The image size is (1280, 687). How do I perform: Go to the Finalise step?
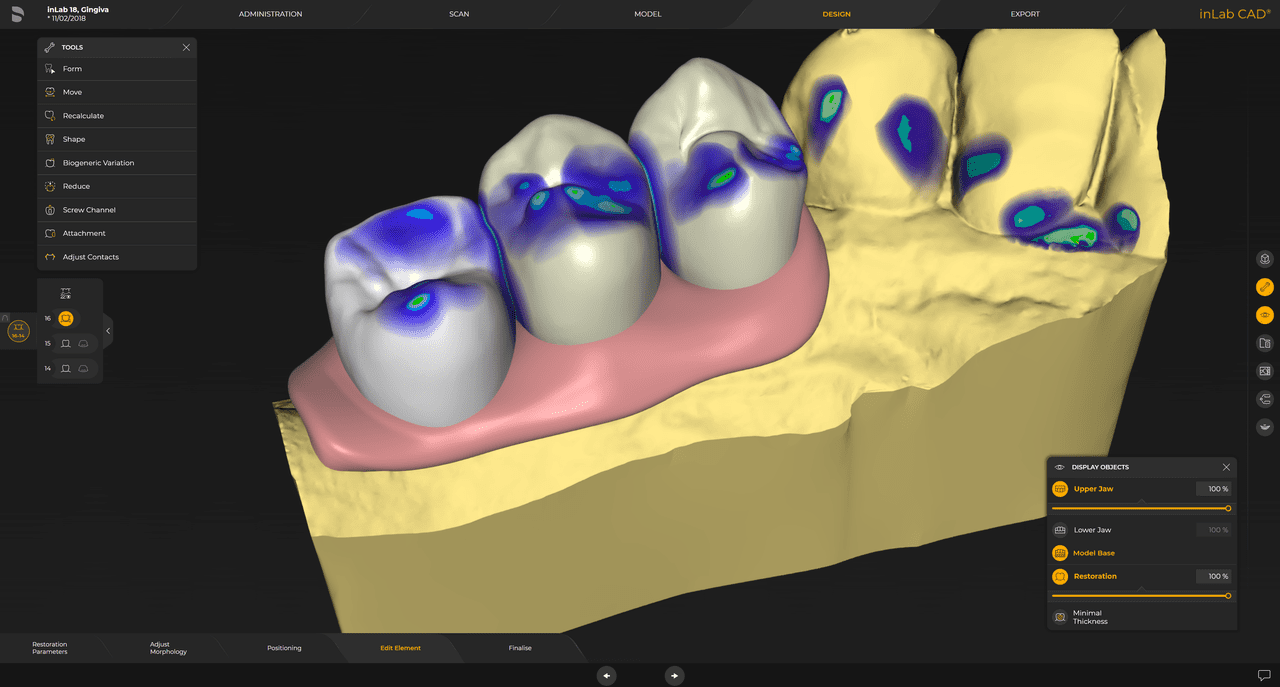click(520, 647)
